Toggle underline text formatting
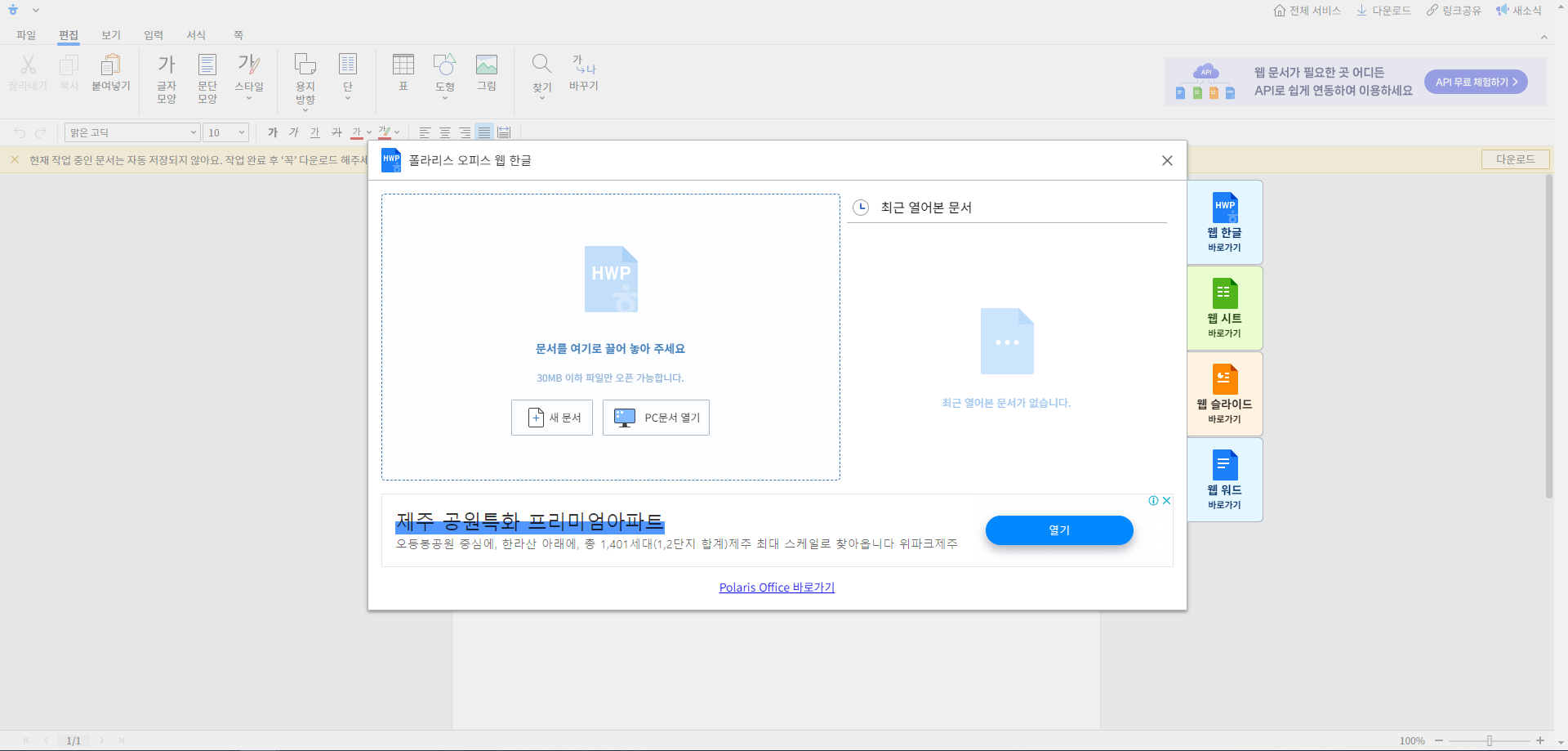The height and width of the screenshot is (751, 1568). (x=315, y=132)
